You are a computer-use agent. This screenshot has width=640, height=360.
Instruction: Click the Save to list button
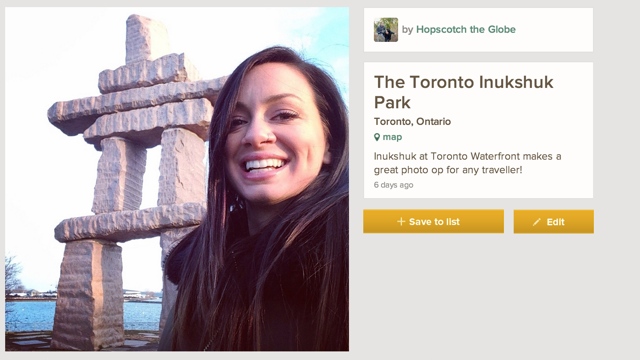pos(433,222)
